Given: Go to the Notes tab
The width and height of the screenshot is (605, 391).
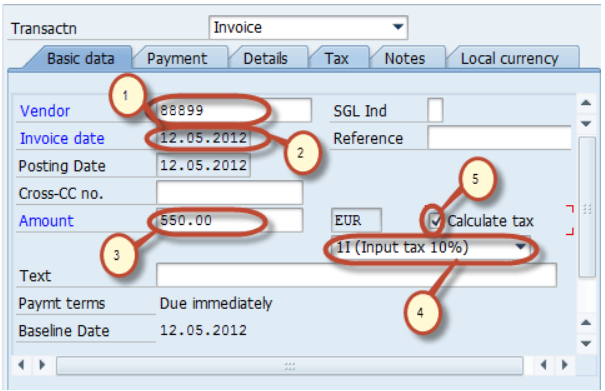Looking at the screenshot, I should (405, 58).
